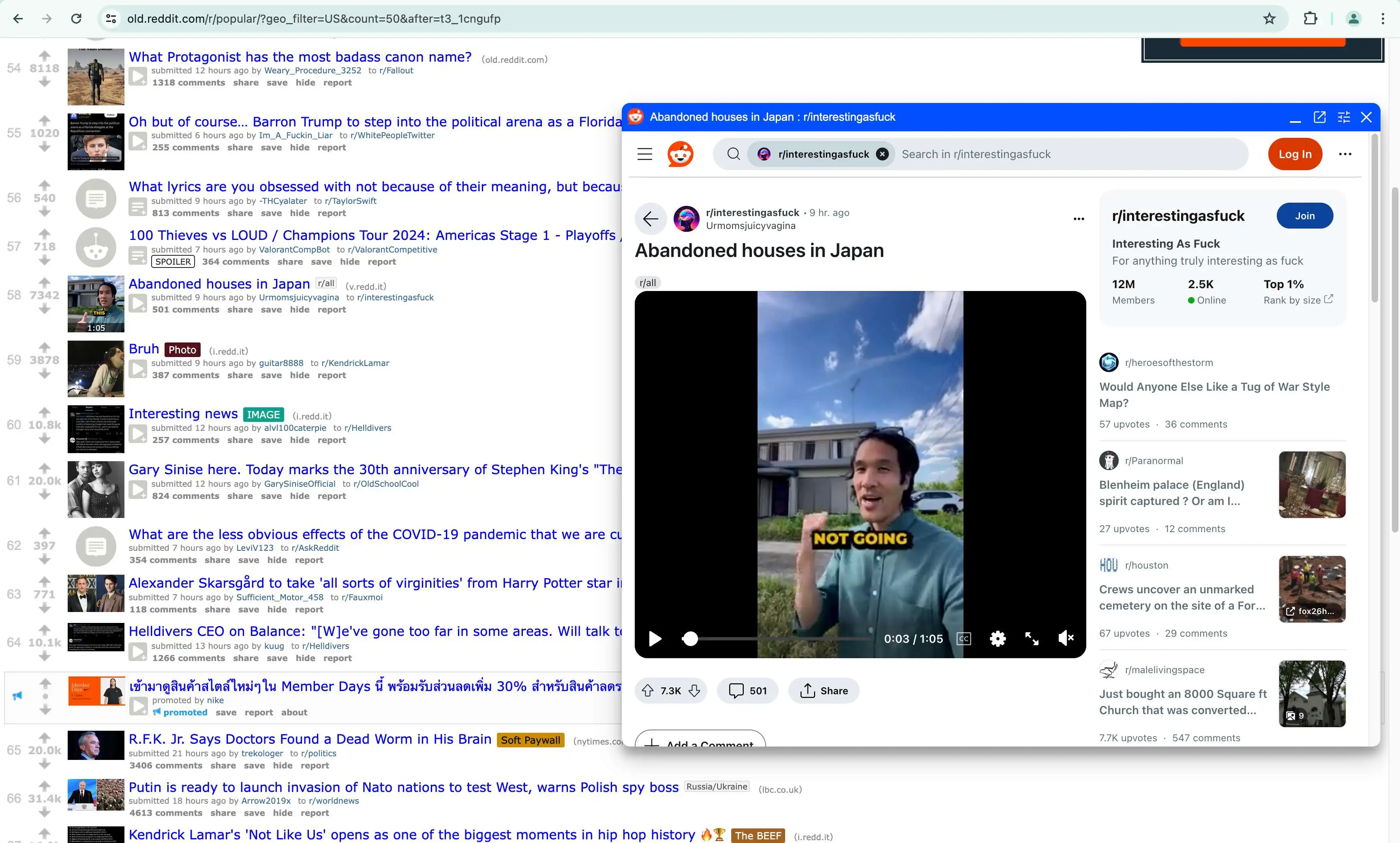
Task: Open the Chrome profile avatar
Action: (1353, 19)
